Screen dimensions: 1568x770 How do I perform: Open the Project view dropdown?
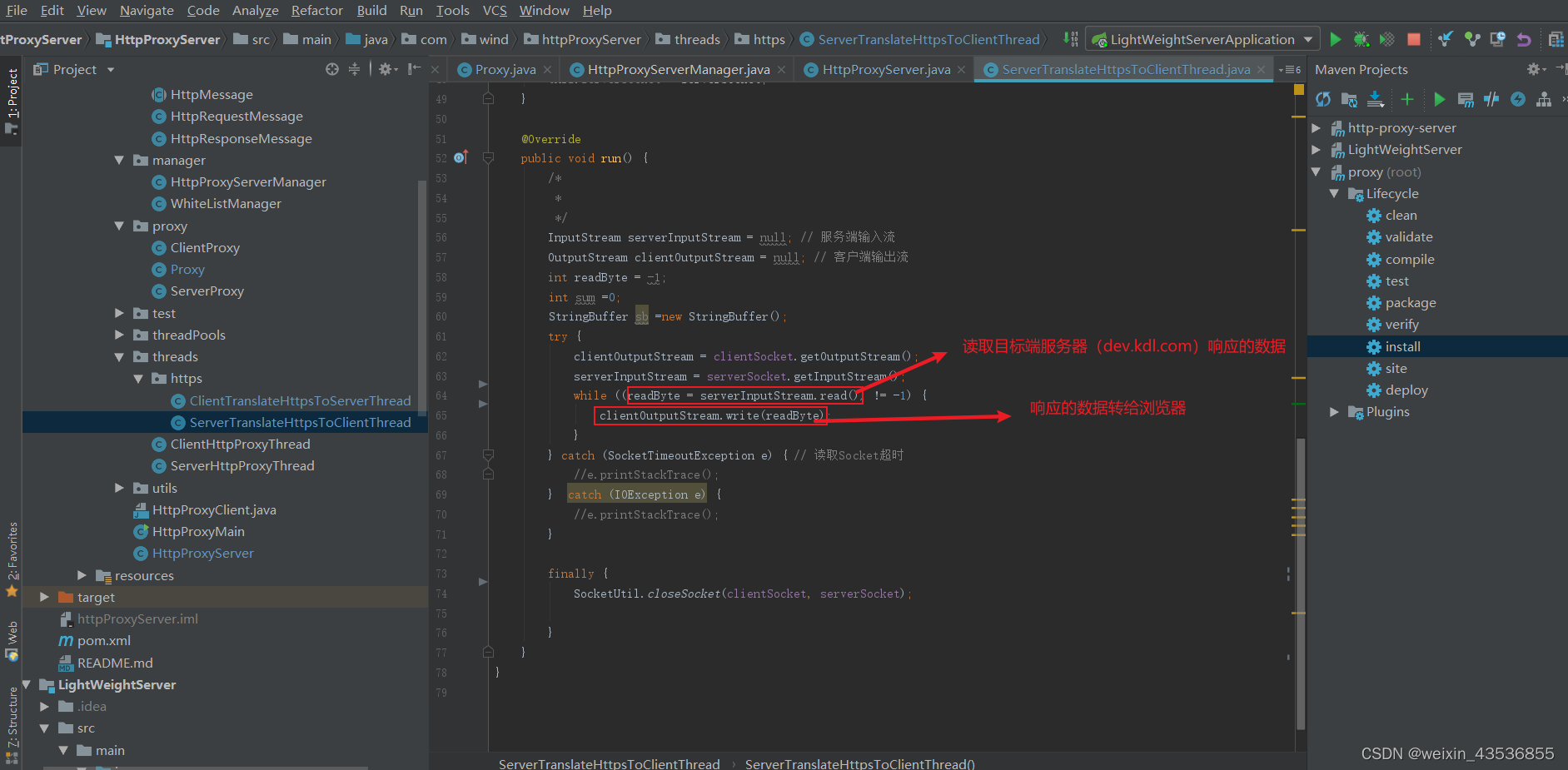[111, 70]
